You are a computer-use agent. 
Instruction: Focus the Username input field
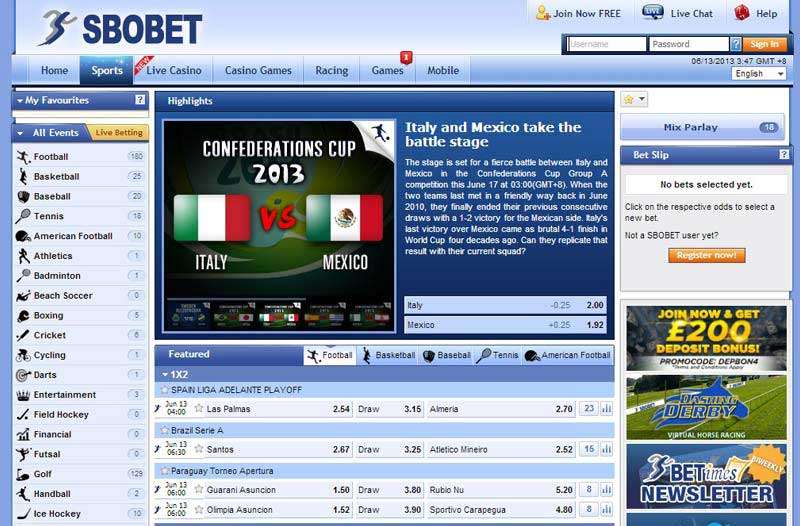point(607,44)
